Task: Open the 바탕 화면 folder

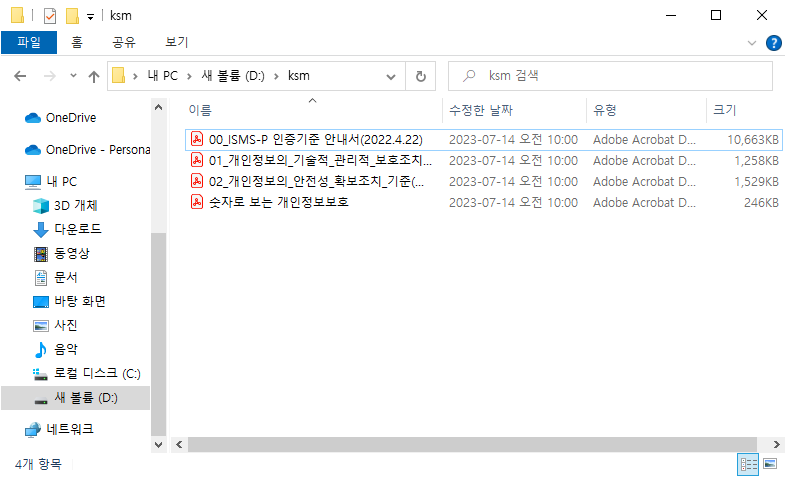Action: 69,302
